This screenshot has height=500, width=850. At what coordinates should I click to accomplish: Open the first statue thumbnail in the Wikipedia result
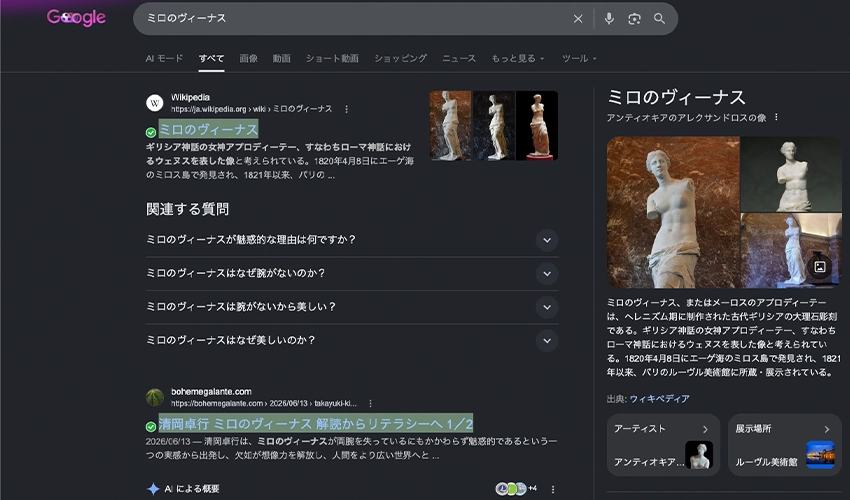coord(450,125)
